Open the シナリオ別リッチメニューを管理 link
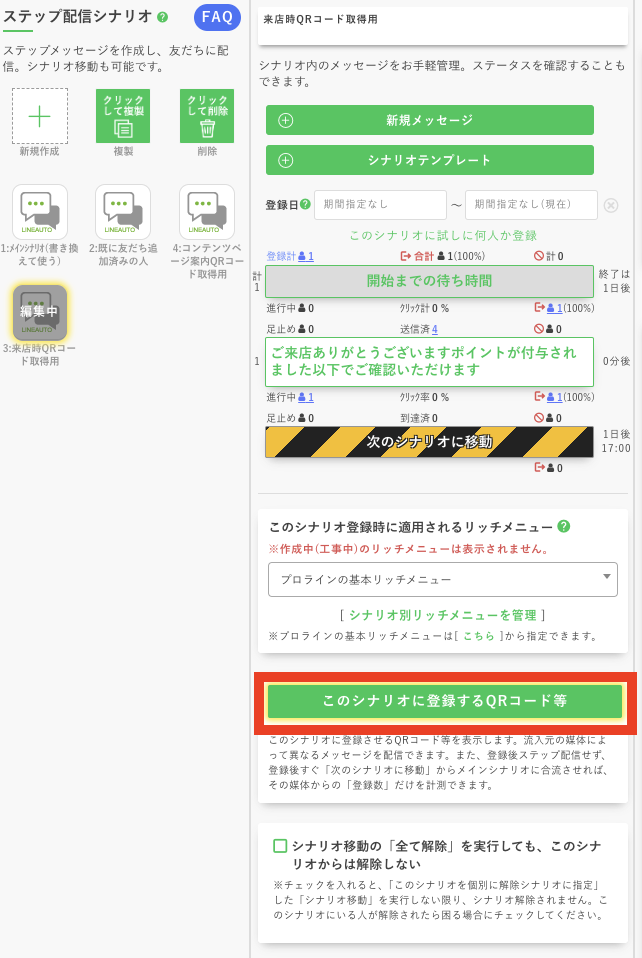 pos(442,615)
